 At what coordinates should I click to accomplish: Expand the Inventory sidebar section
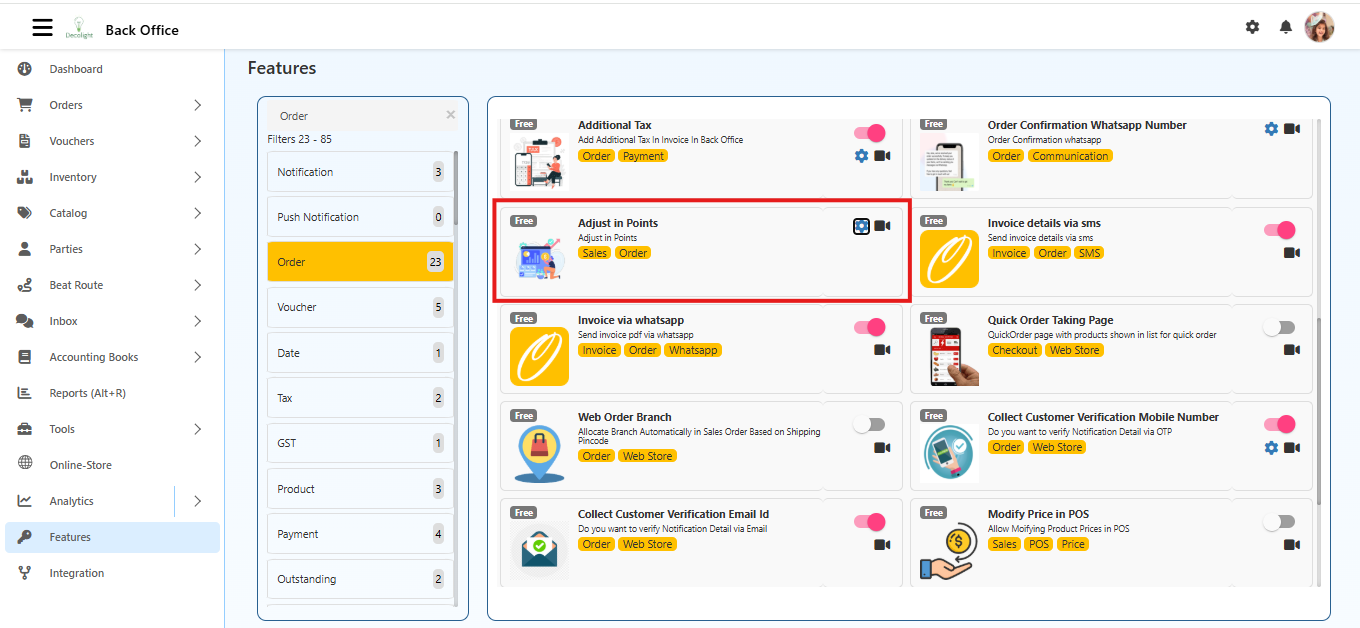pos(197,177)
